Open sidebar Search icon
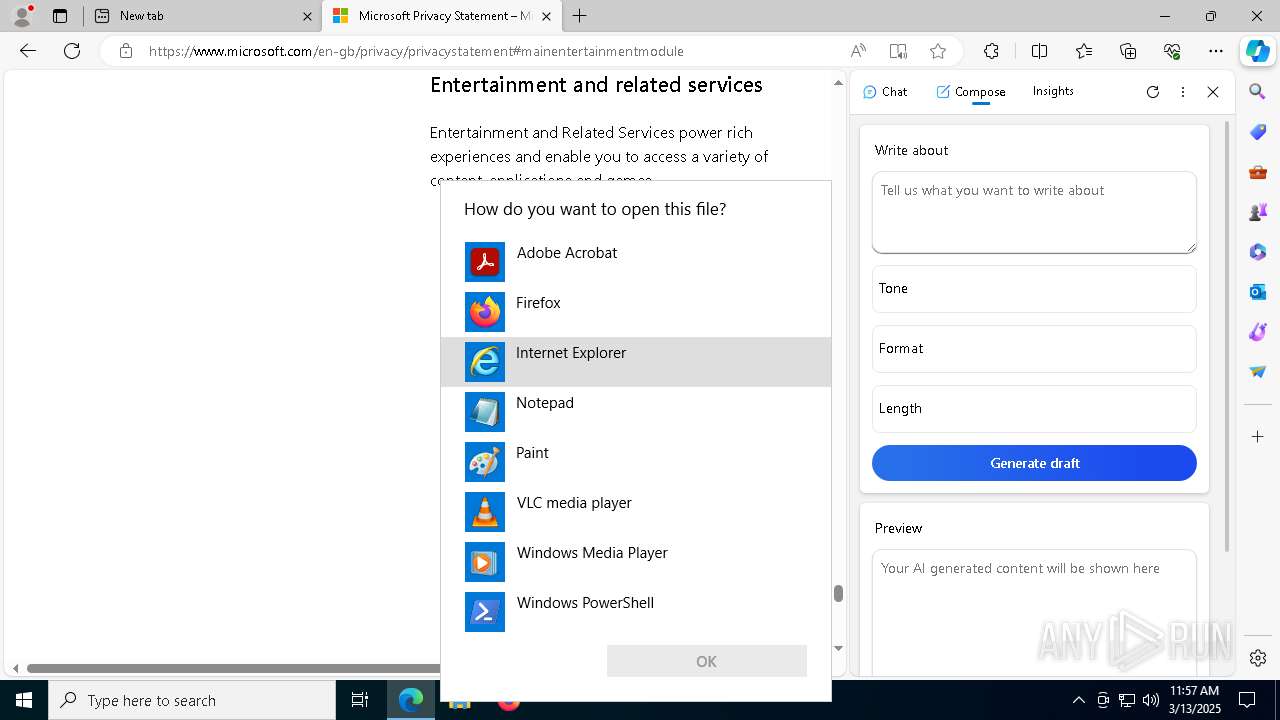Screen dimensions: 1280x720 pos(1258,92)
